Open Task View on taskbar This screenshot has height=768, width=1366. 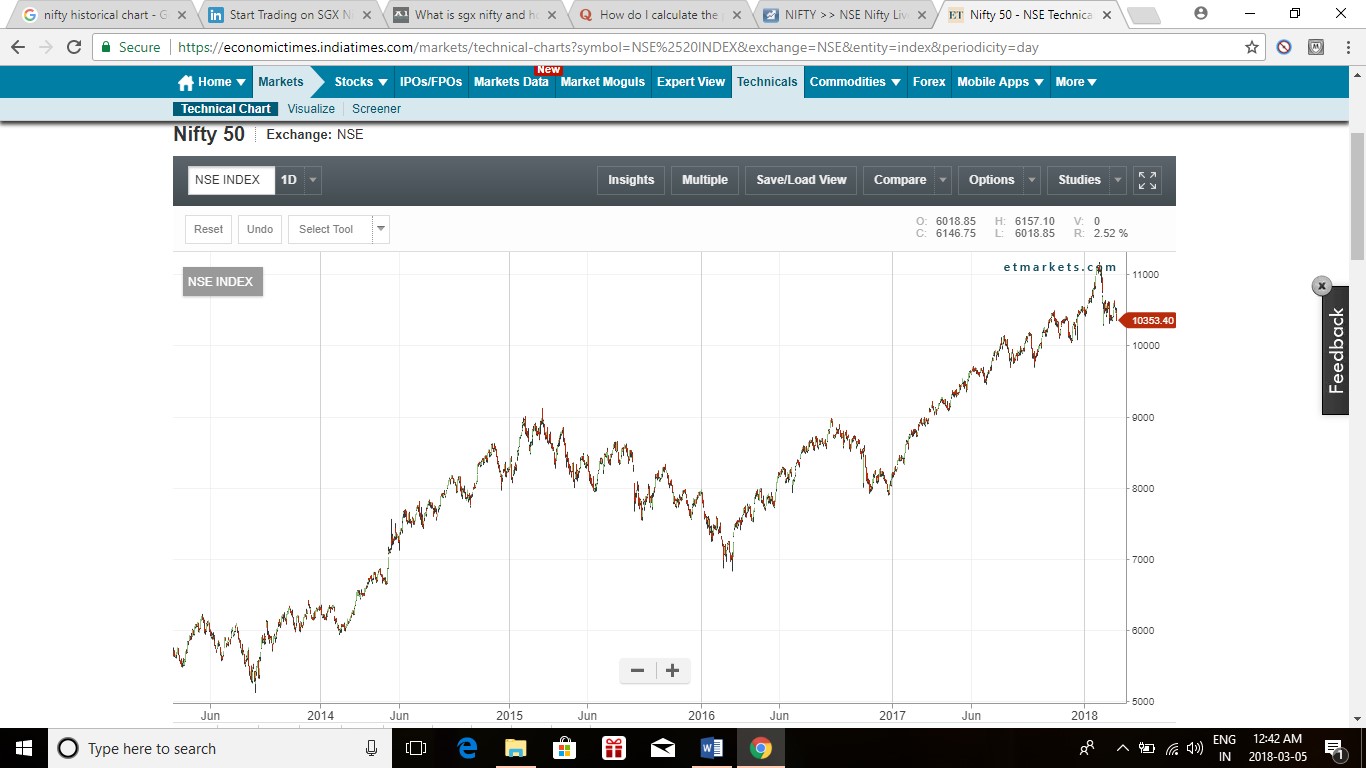pyautogui.click(x=416, y=748)
